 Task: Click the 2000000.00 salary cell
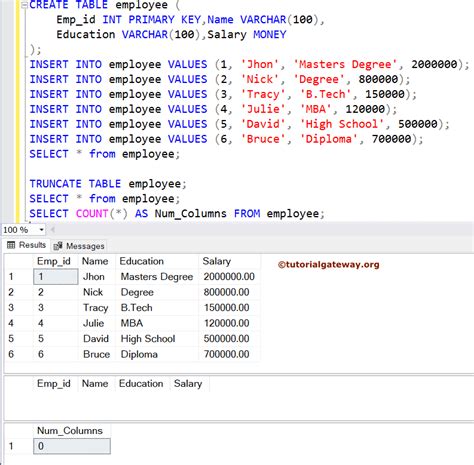click(229, 277)
